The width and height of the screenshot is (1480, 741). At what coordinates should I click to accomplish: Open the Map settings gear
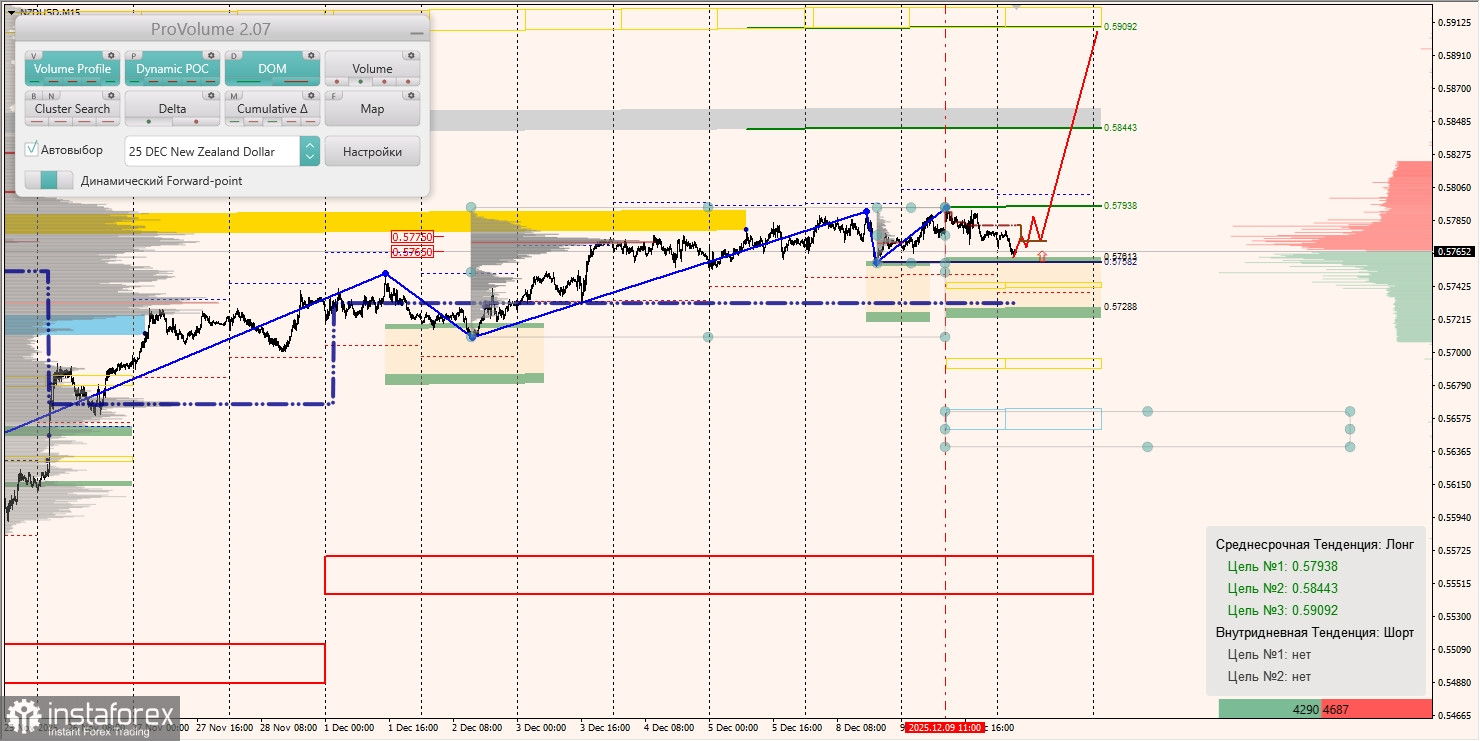point(411,96)
